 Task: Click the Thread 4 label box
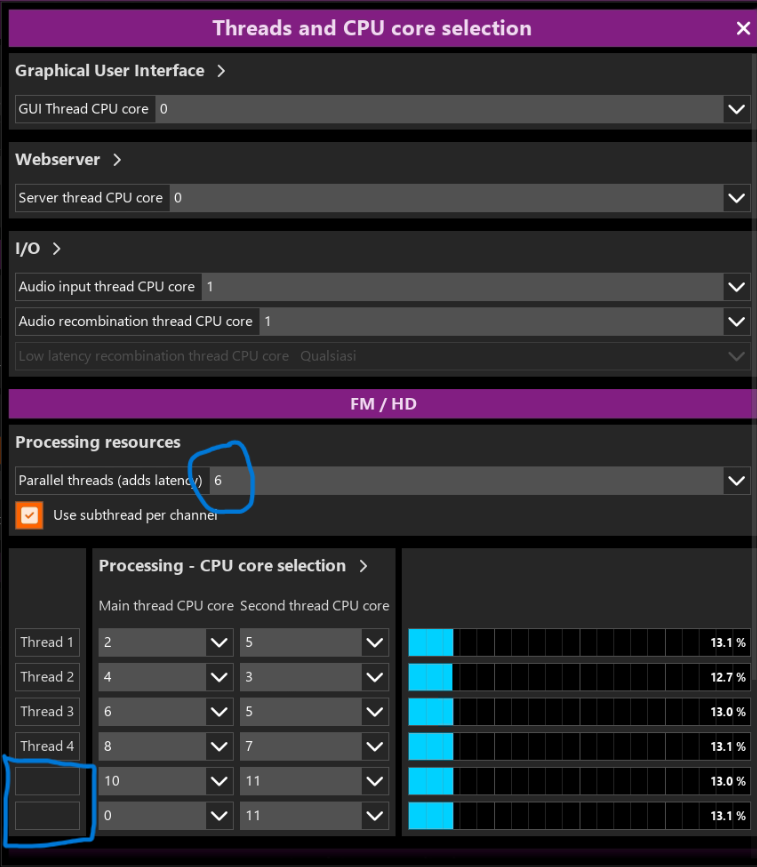(48, 746)
